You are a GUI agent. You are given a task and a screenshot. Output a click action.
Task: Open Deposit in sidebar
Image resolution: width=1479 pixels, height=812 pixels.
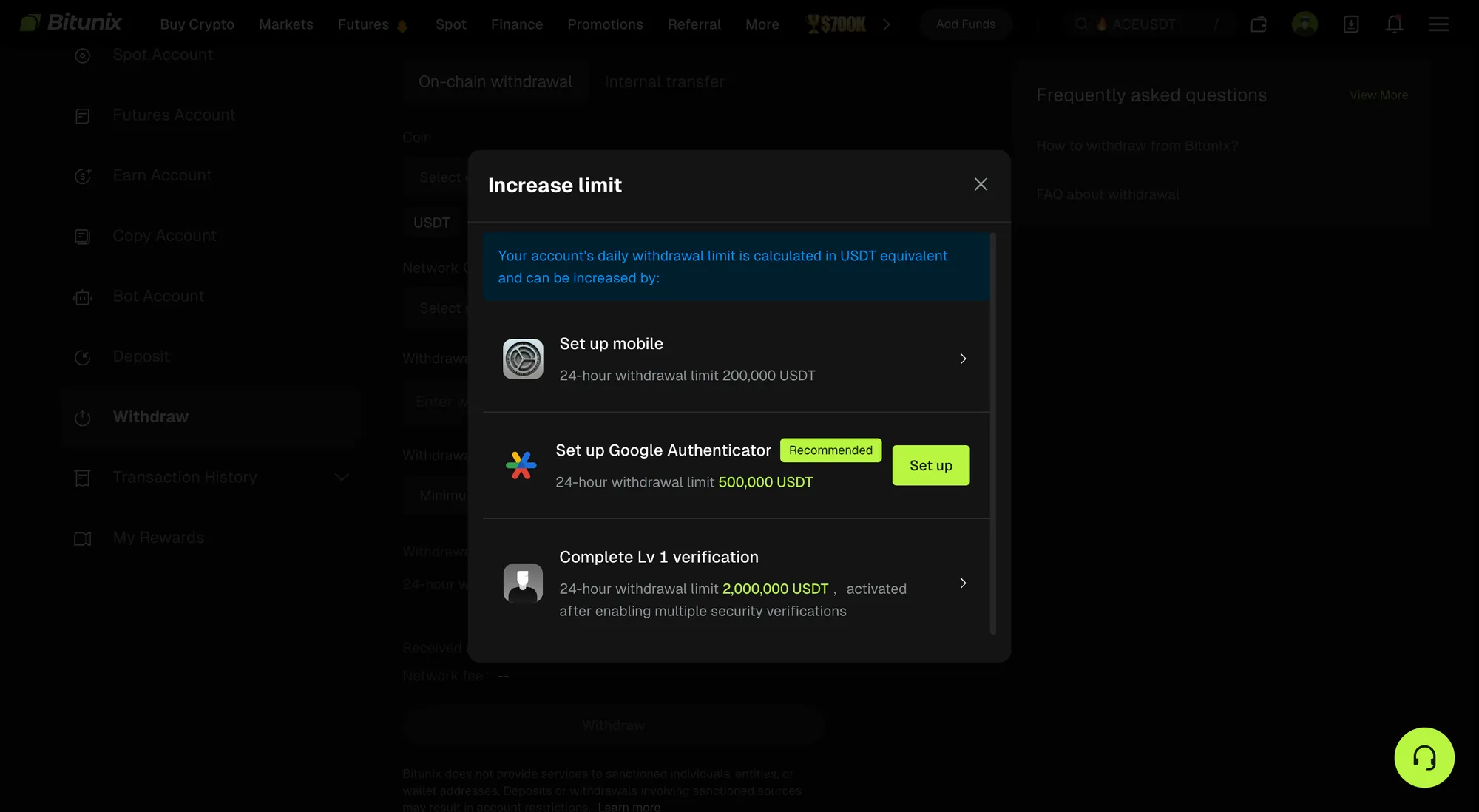point(141,357)
